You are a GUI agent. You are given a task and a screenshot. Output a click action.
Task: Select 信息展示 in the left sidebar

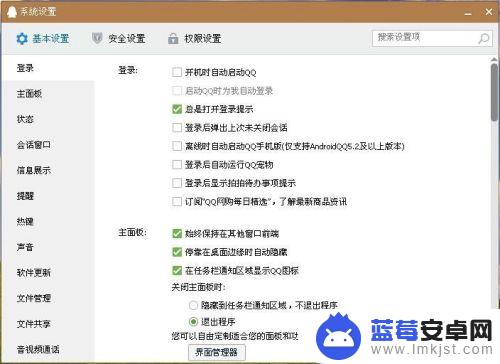[x=48, y=170]
